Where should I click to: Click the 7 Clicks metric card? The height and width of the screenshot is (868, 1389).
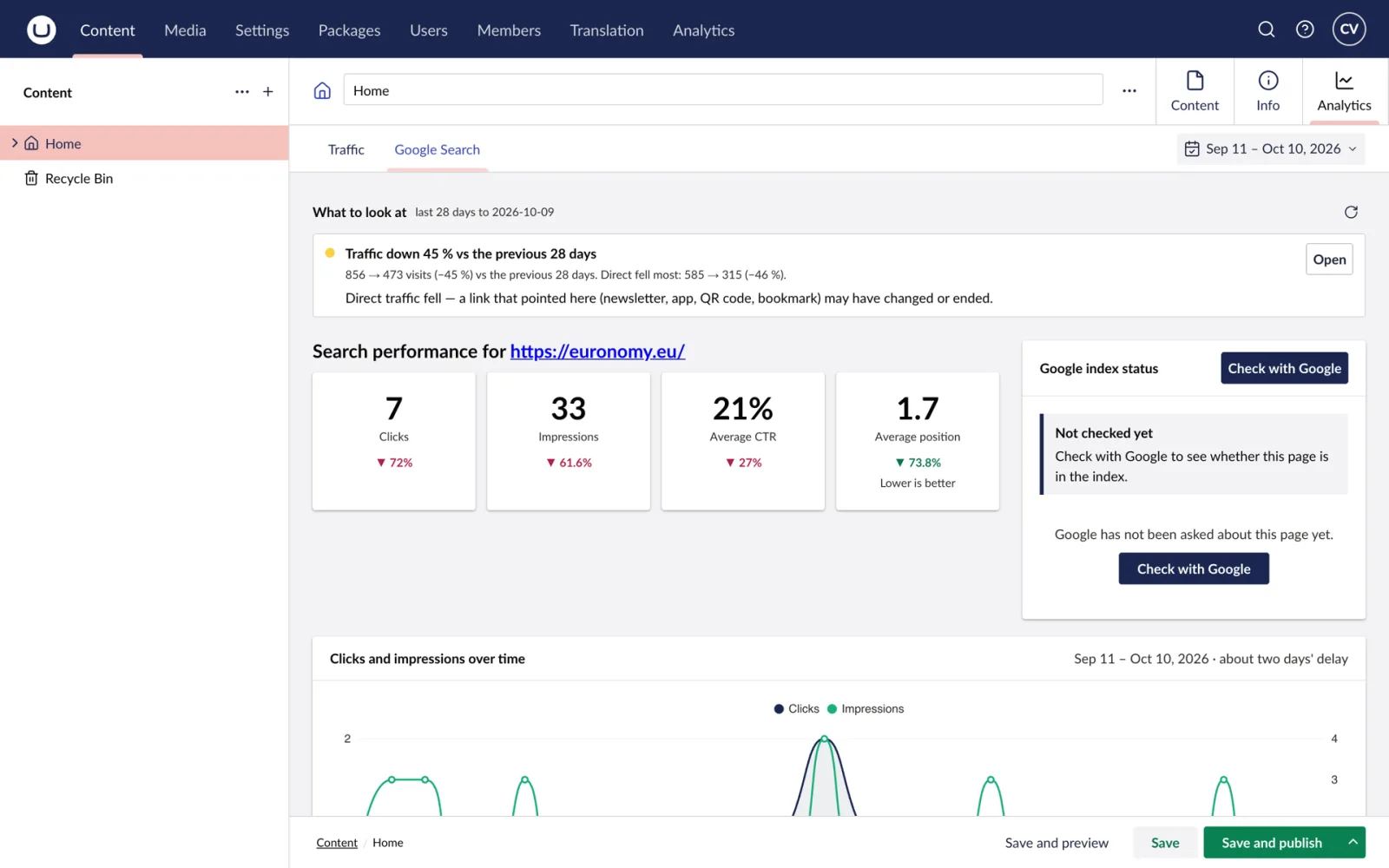394,441
